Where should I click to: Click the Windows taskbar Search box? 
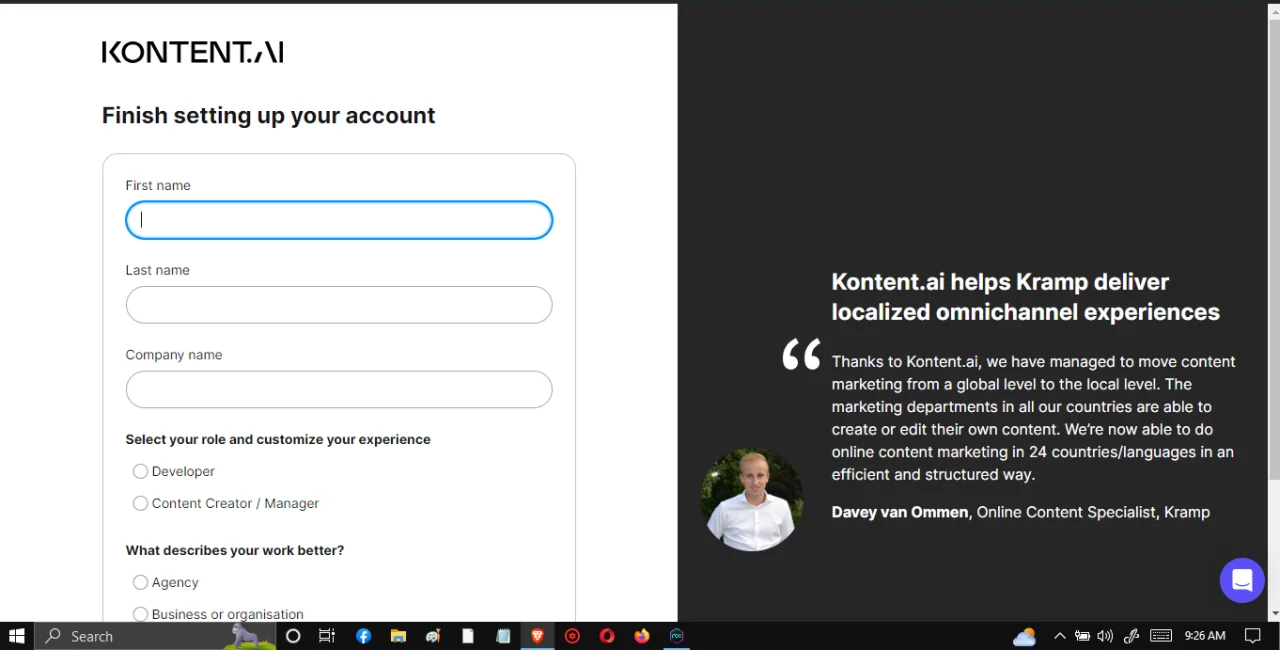[x=155, y=636]
